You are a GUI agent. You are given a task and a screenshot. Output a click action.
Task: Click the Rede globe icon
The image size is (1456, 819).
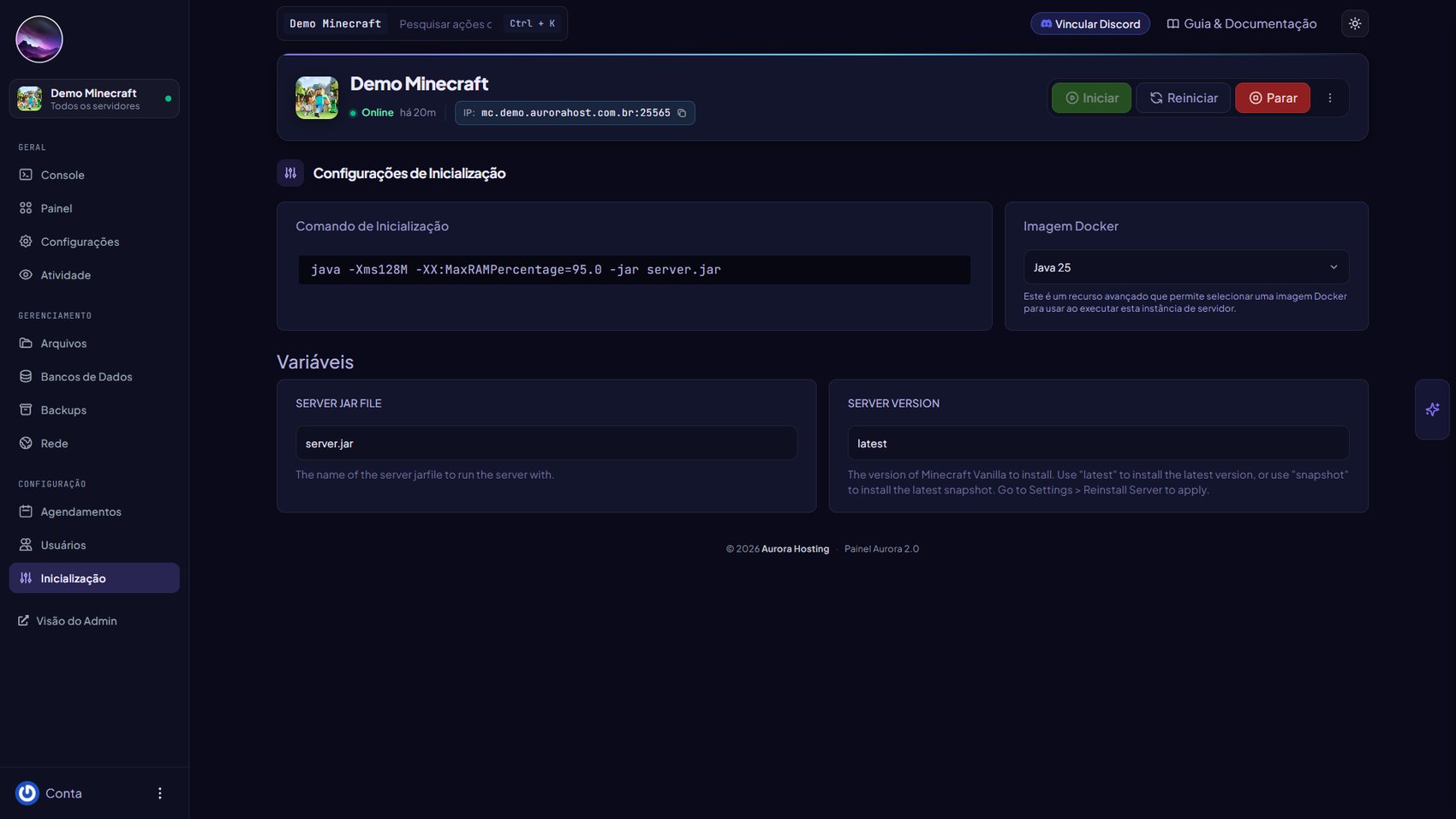[26, 443]
